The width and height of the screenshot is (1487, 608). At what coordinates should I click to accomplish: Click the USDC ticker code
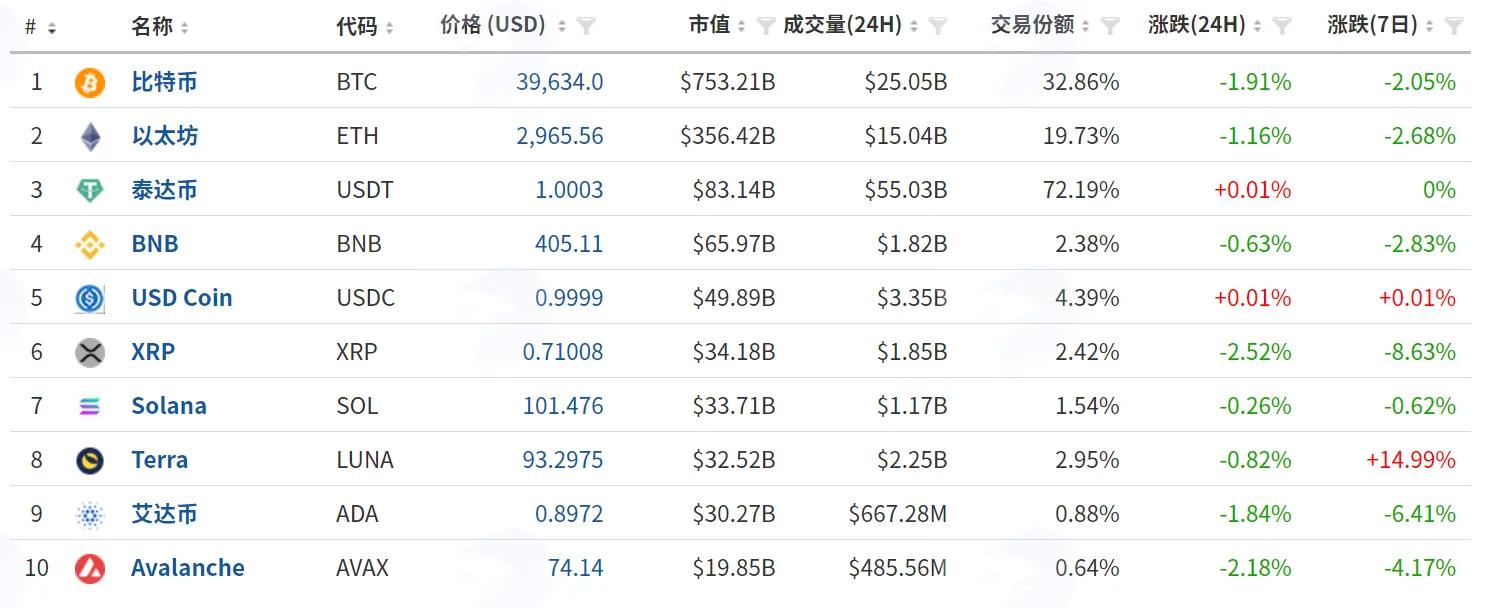point(365,298)
